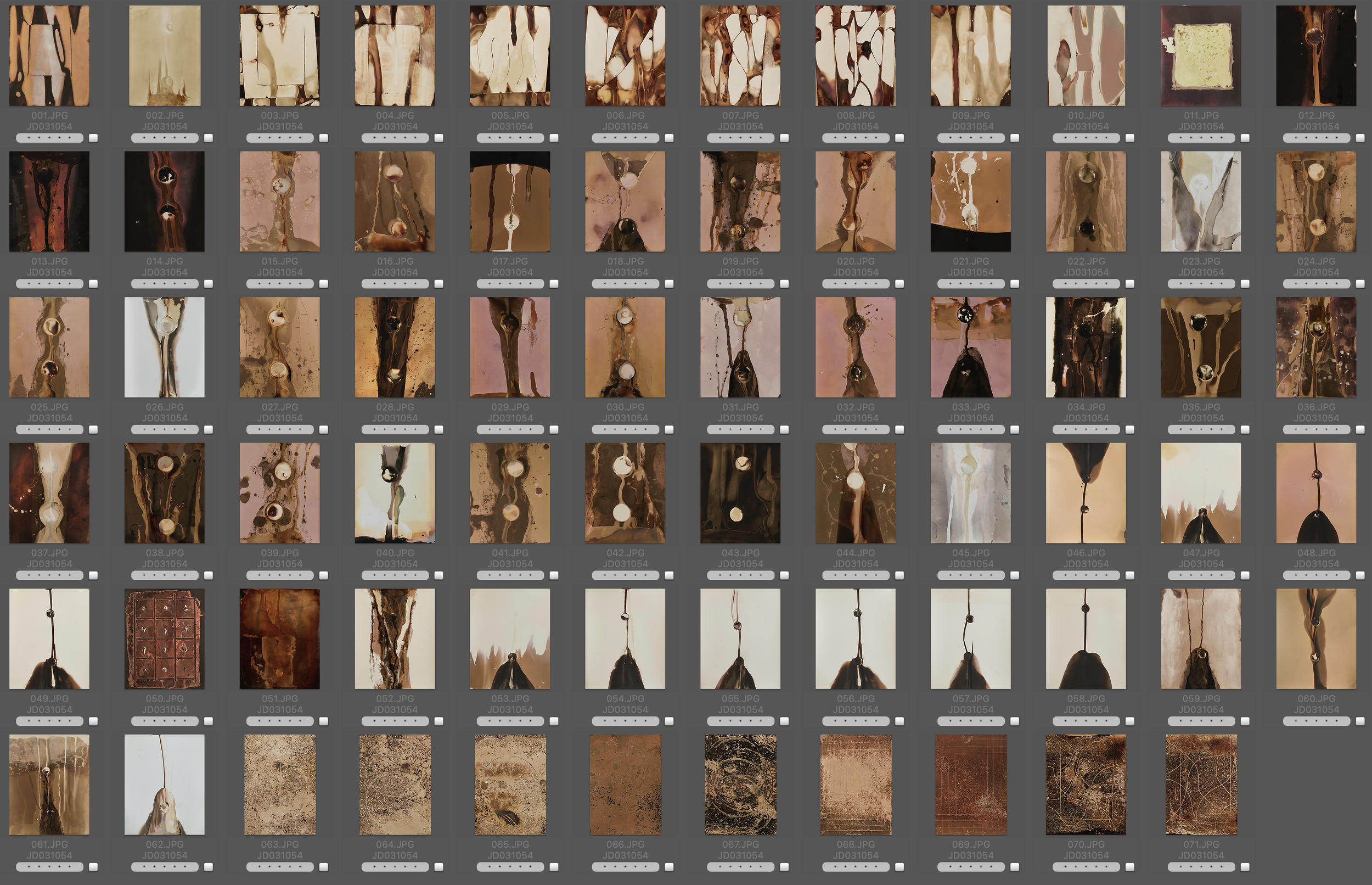Click rating bar beneath 065.JPG
This screenshot has height=885, width=1372.
pos(510,867)
